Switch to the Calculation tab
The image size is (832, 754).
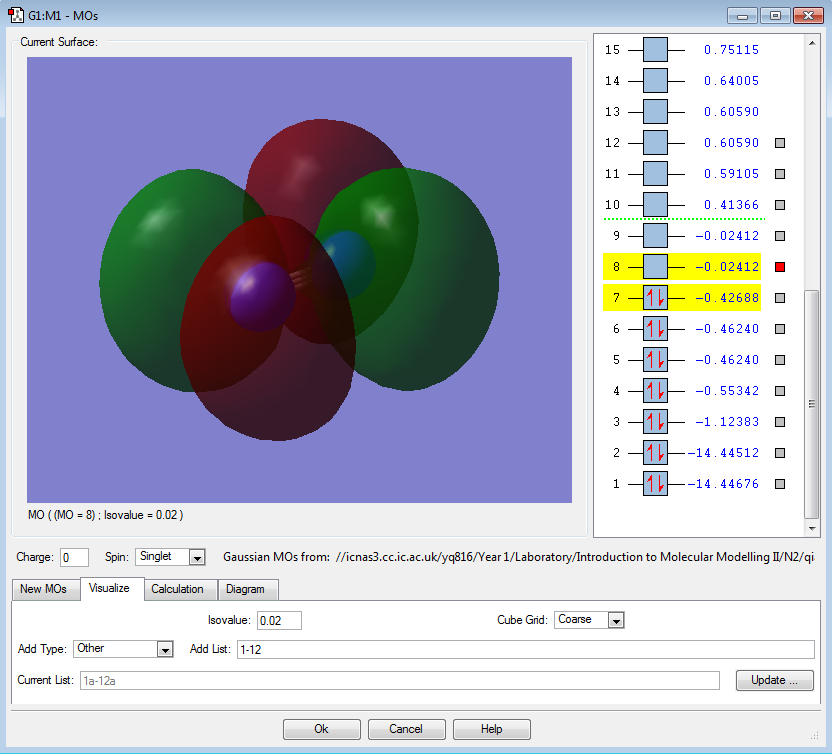[x=177, y=589]
